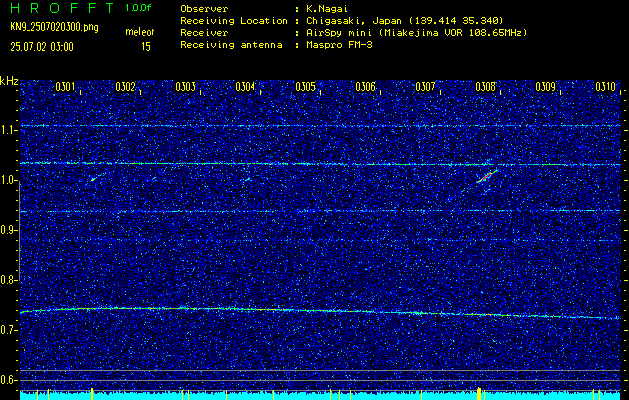The width and height of the screenshot is (629, 400).
Task: Click frequency axis label 0.7
Action: [x=8, y=330]
